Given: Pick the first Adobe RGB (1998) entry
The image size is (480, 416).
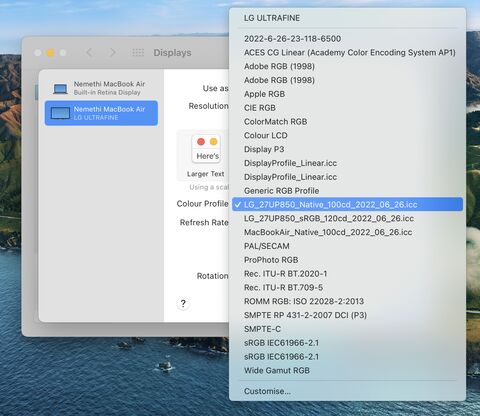Looking at the screenshot, I should (347, 66).
